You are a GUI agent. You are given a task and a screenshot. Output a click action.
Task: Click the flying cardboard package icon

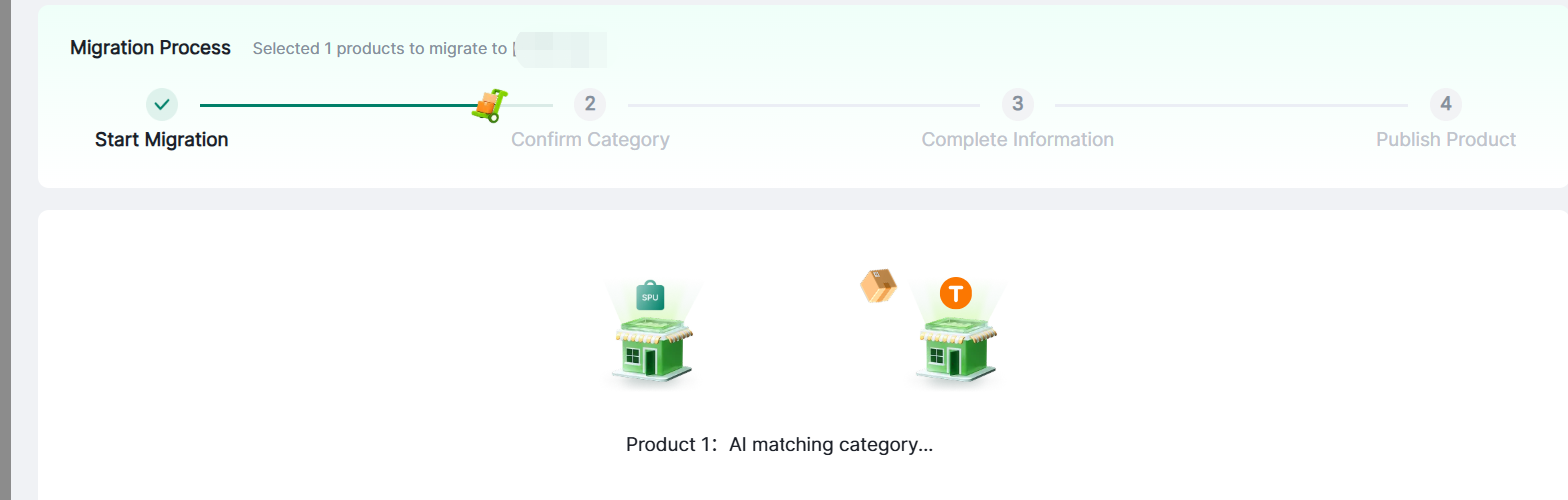click(878, 286)
